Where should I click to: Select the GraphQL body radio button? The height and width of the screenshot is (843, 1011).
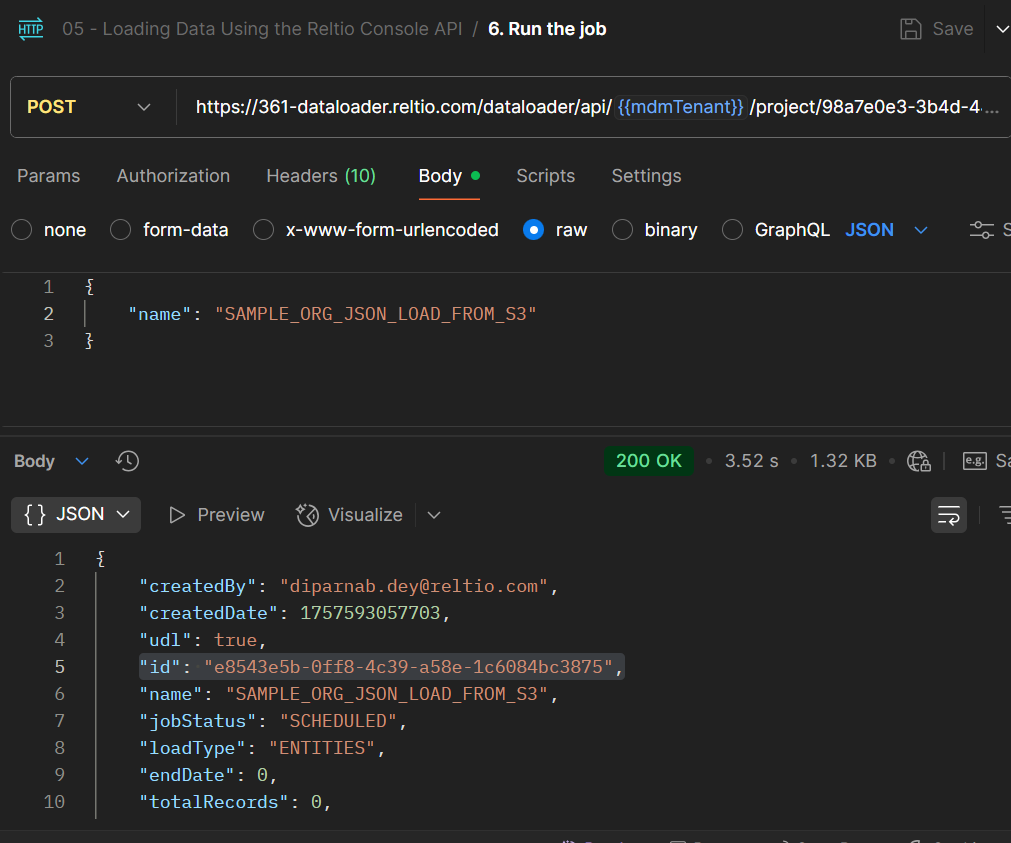733,230
